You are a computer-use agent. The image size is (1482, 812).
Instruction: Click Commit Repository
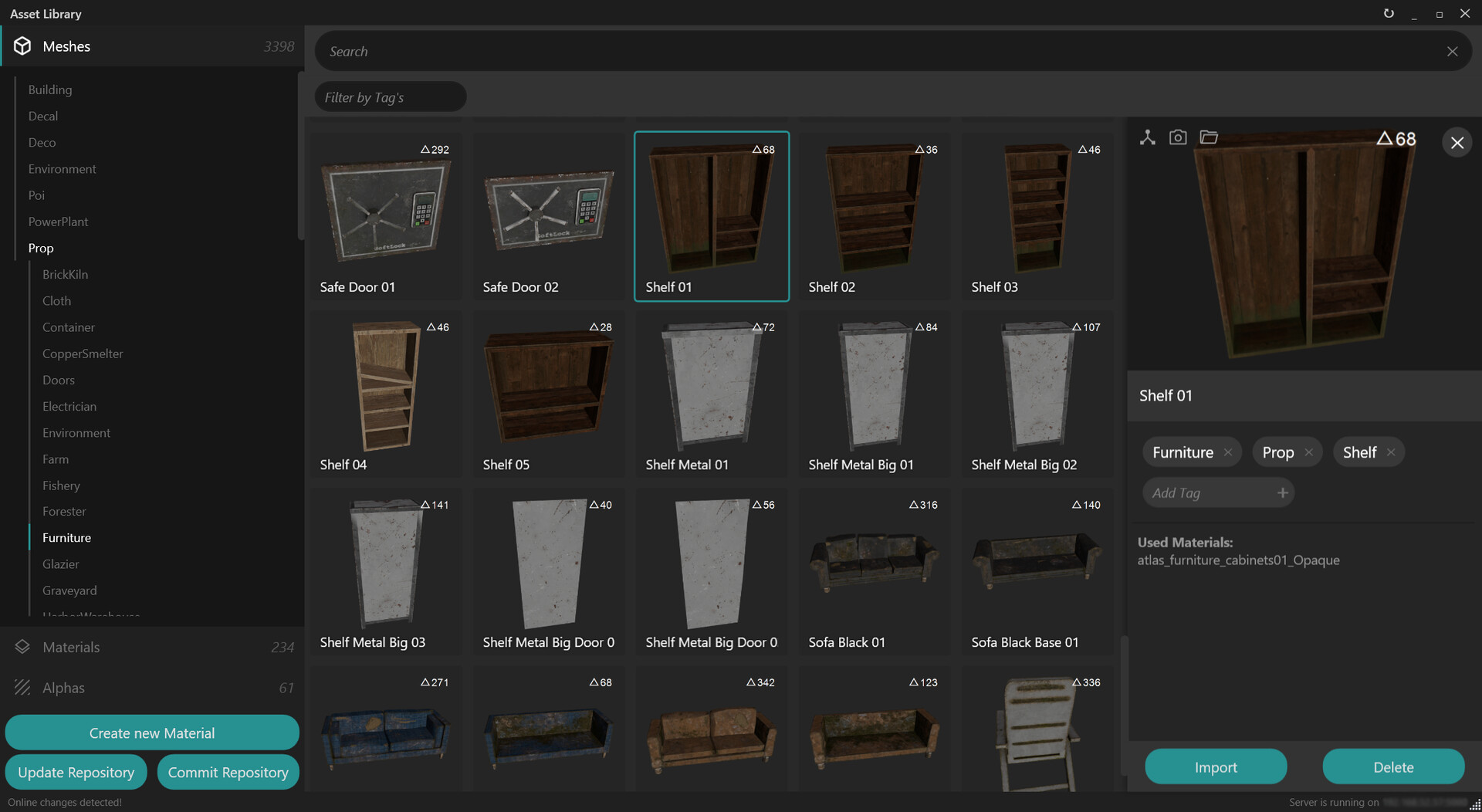coord(228,772)
